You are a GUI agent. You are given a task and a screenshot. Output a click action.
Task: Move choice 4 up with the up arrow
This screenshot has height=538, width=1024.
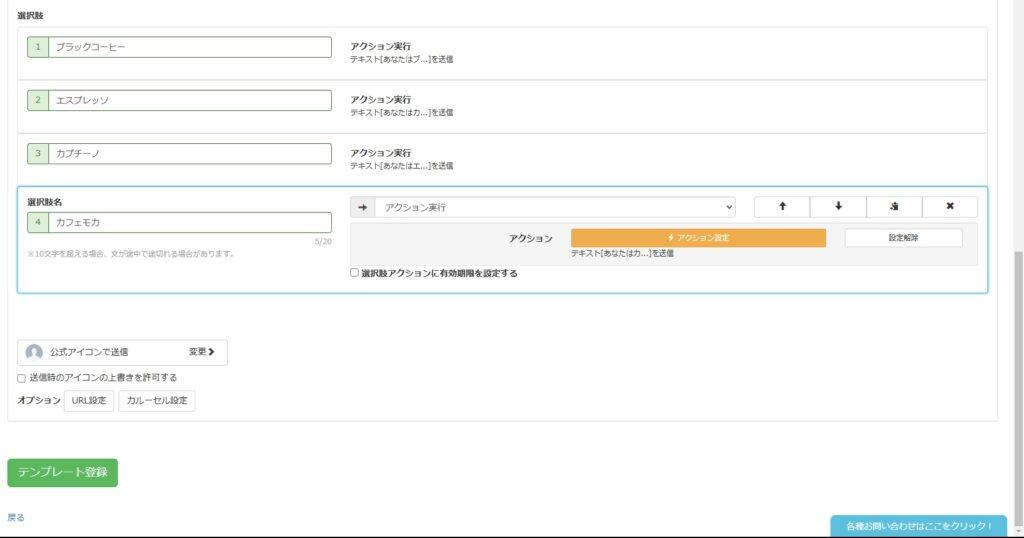tap(781, 207)
